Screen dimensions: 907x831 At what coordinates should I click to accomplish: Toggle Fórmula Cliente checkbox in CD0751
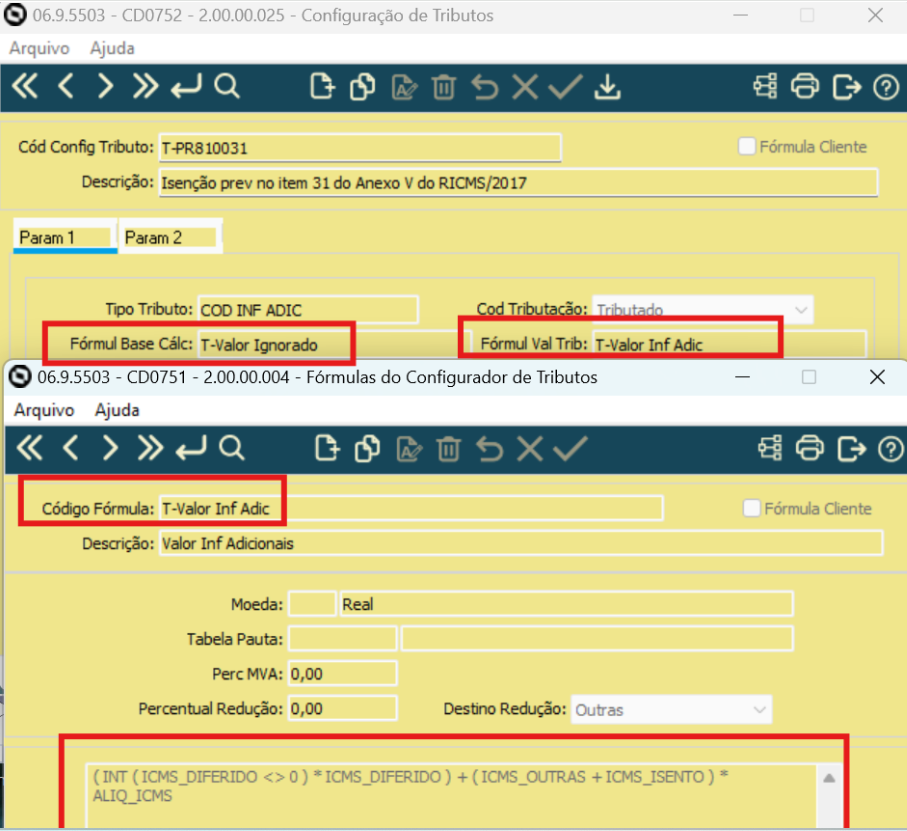(x=751, y=508)
